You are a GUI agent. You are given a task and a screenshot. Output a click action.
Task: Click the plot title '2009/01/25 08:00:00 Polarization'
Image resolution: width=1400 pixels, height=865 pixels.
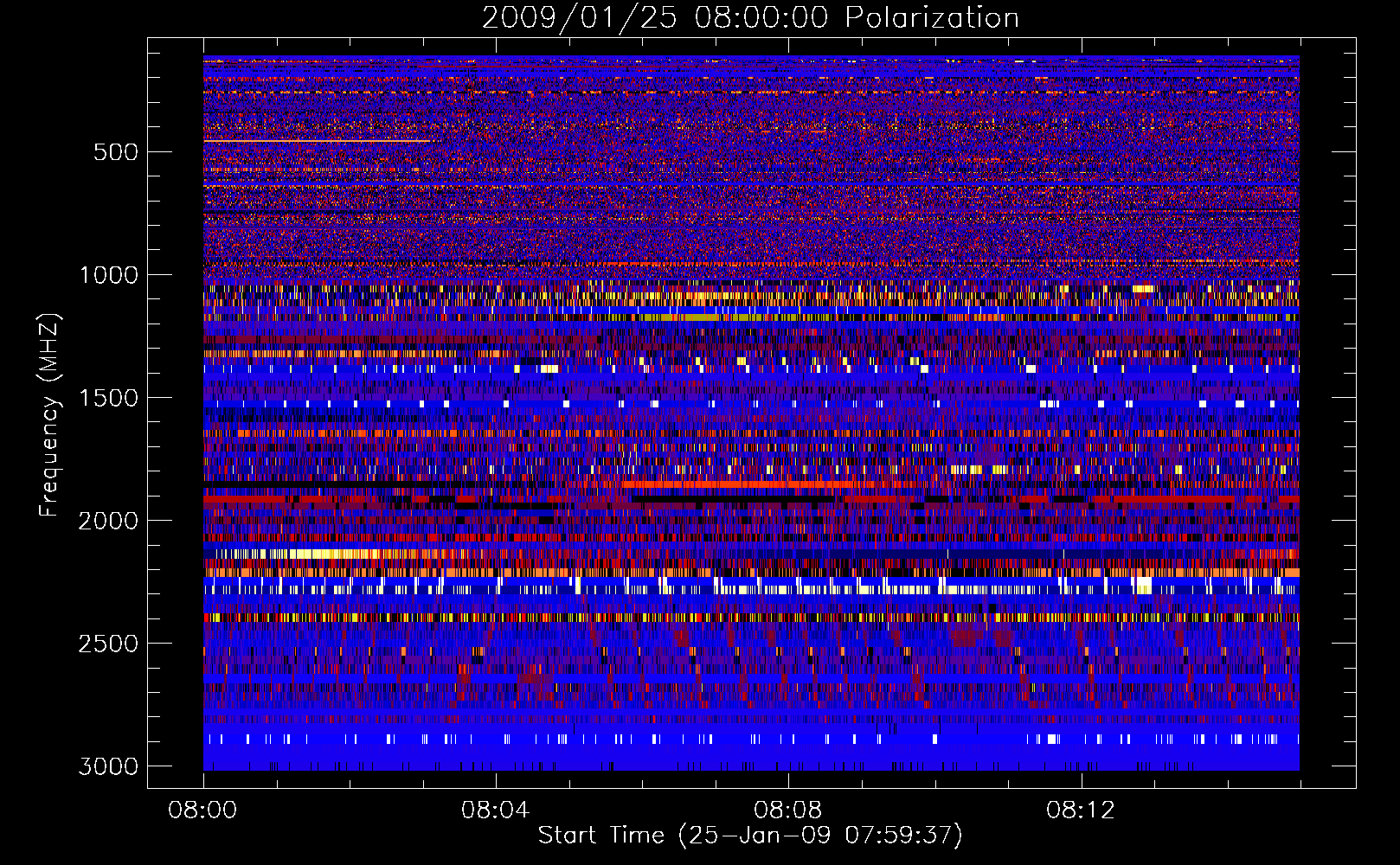click(750, 17)
